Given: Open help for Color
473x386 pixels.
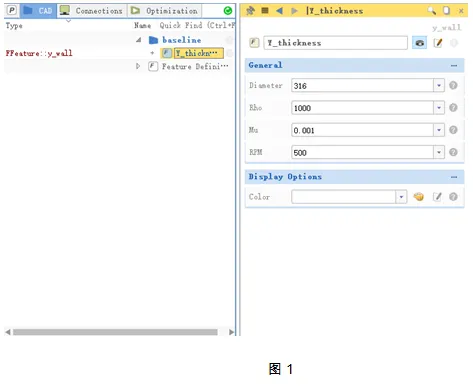Looking at the screenshot, I should (453, 197).
